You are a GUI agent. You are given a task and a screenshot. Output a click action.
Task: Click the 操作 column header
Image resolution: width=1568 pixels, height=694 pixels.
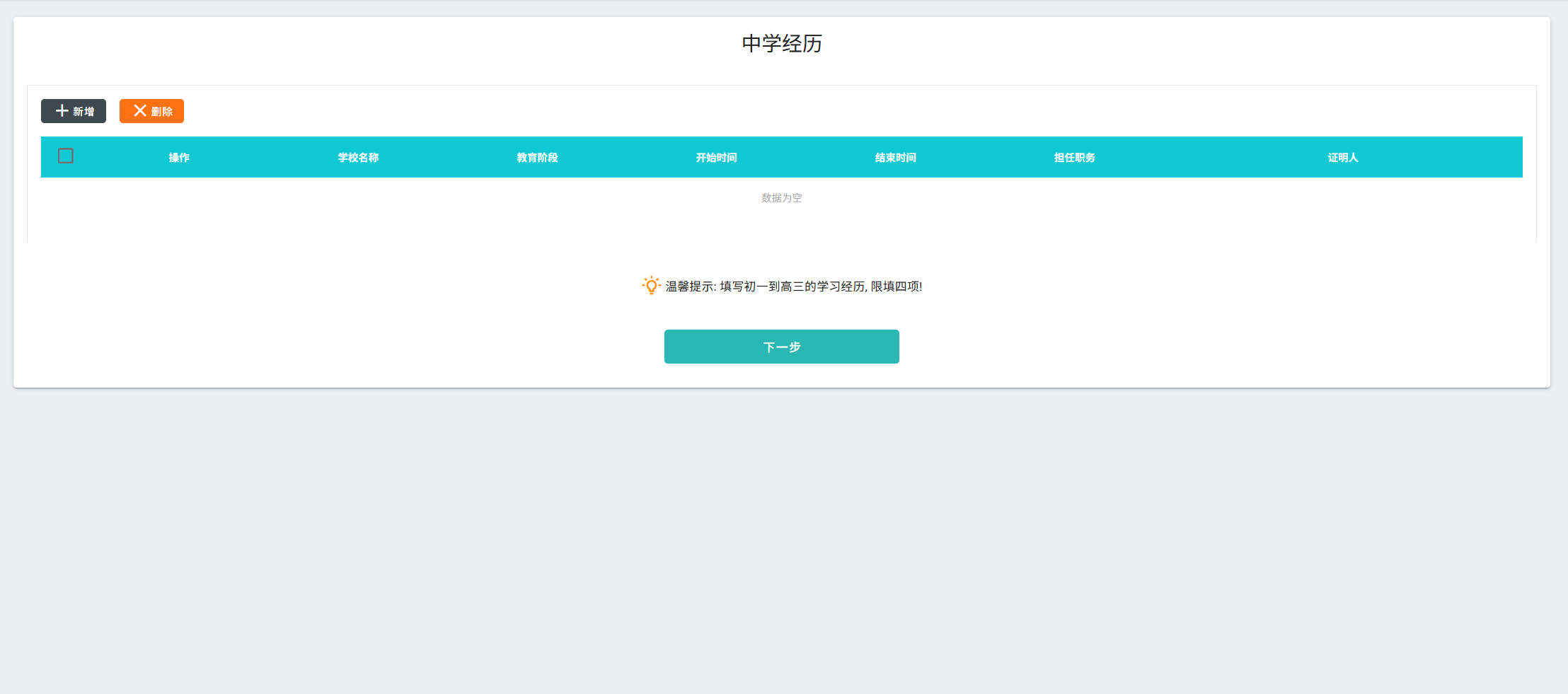[179, 158]
